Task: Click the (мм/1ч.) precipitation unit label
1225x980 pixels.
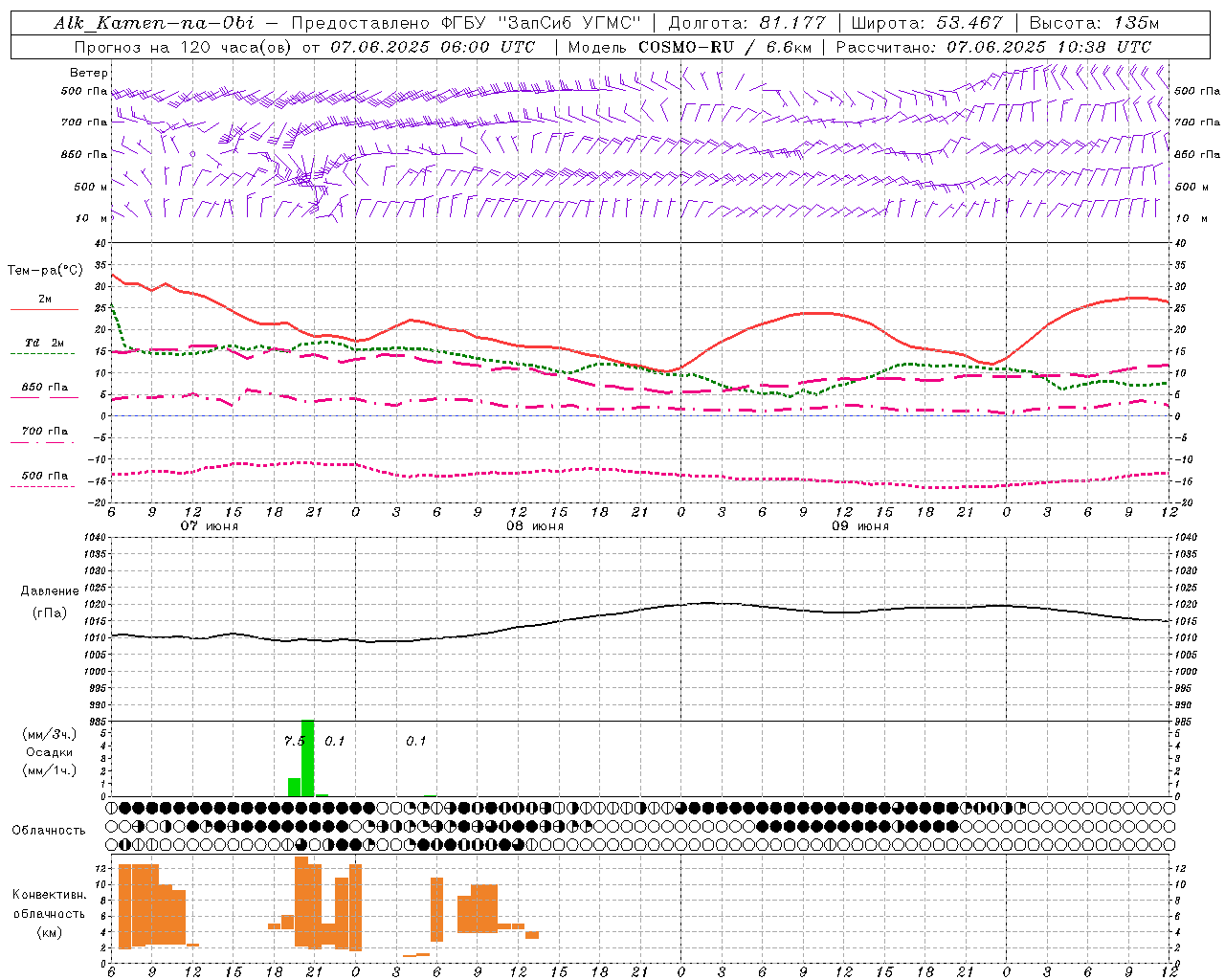Action: click(x=50, y=770)
